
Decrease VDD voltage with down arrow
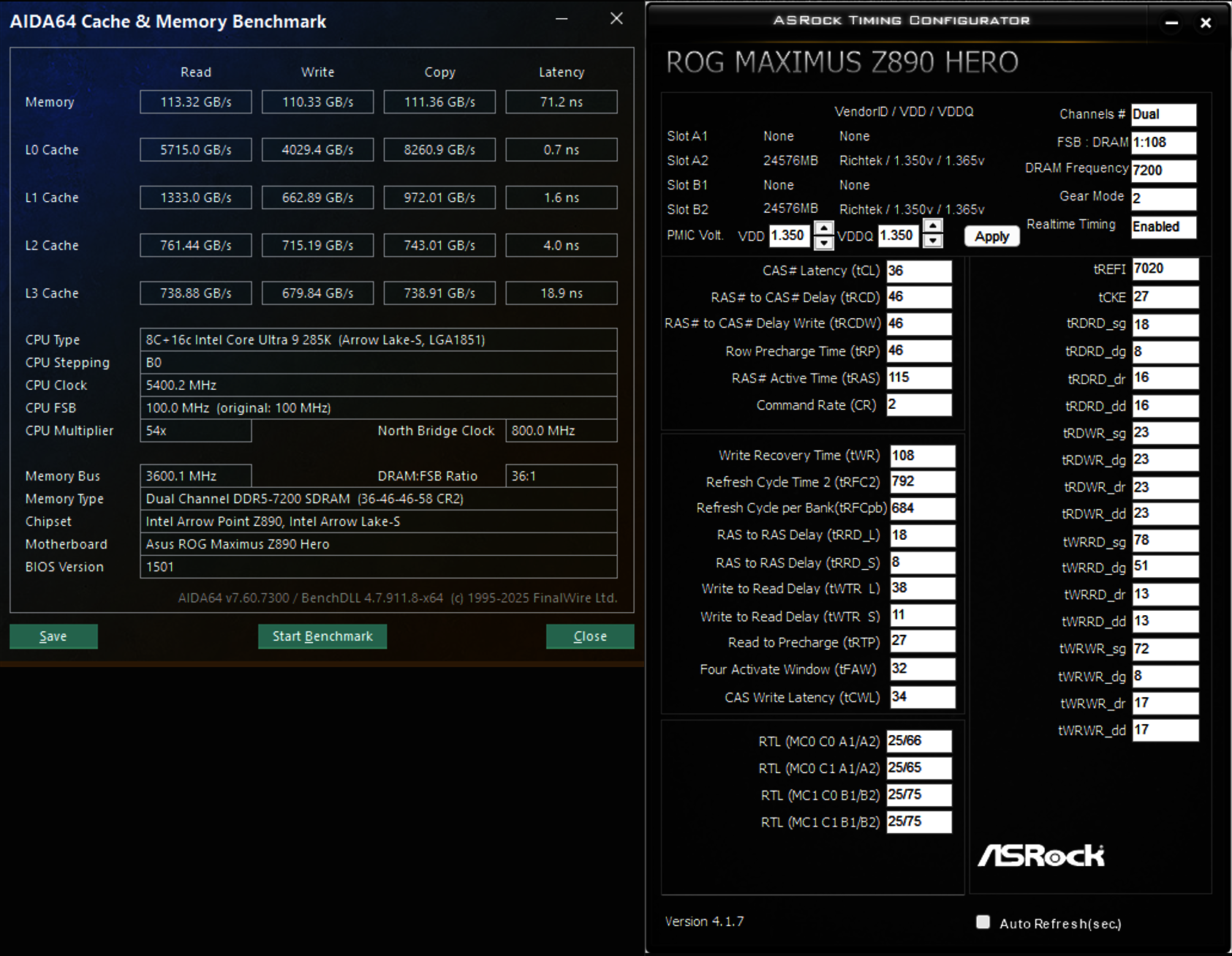tap(824, 243)
